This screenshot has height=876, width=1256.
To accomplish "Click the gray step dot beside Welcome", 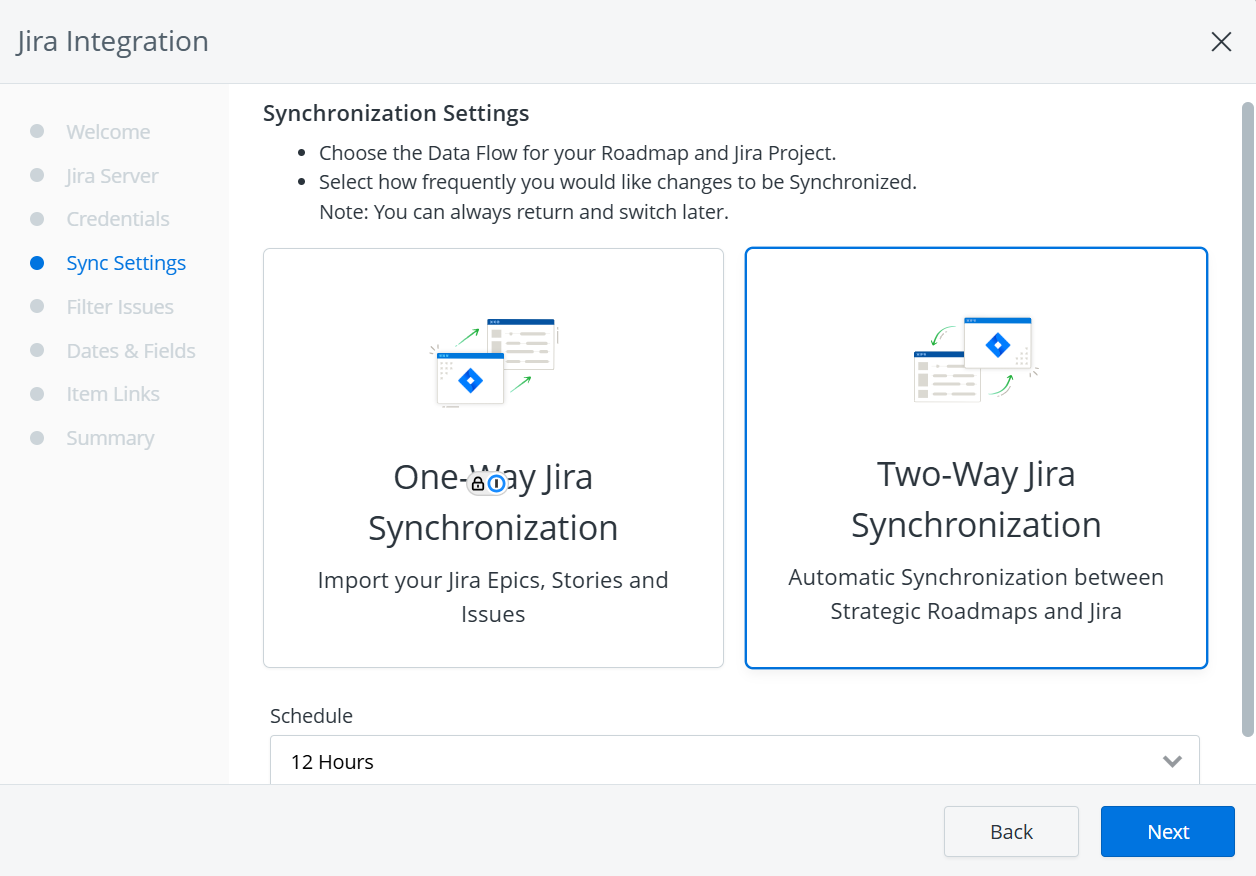I will coord(37,131).
